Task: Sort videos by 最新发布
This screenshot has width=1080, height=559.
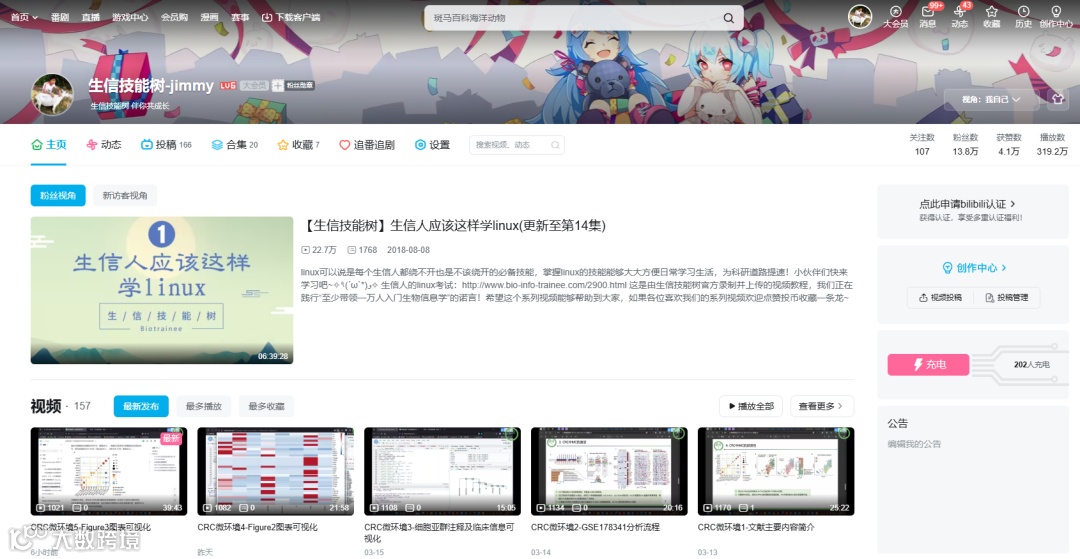Action: click(141, 406)
